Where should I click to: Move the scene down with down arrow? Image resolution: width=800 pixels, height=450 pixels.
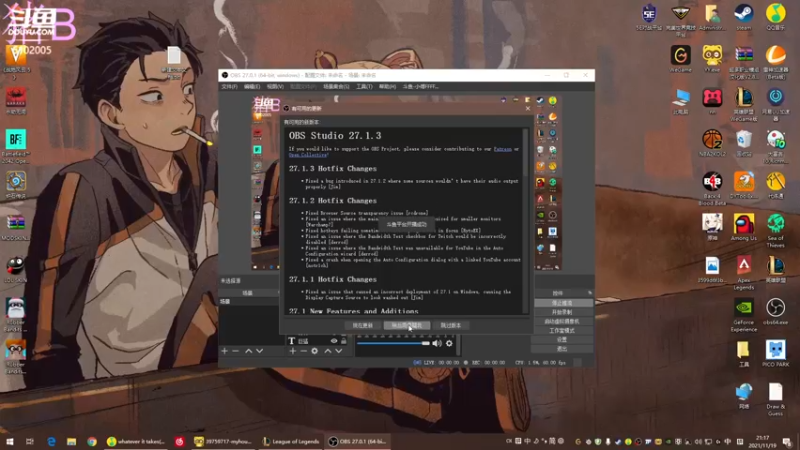click(x=260, y=351)
